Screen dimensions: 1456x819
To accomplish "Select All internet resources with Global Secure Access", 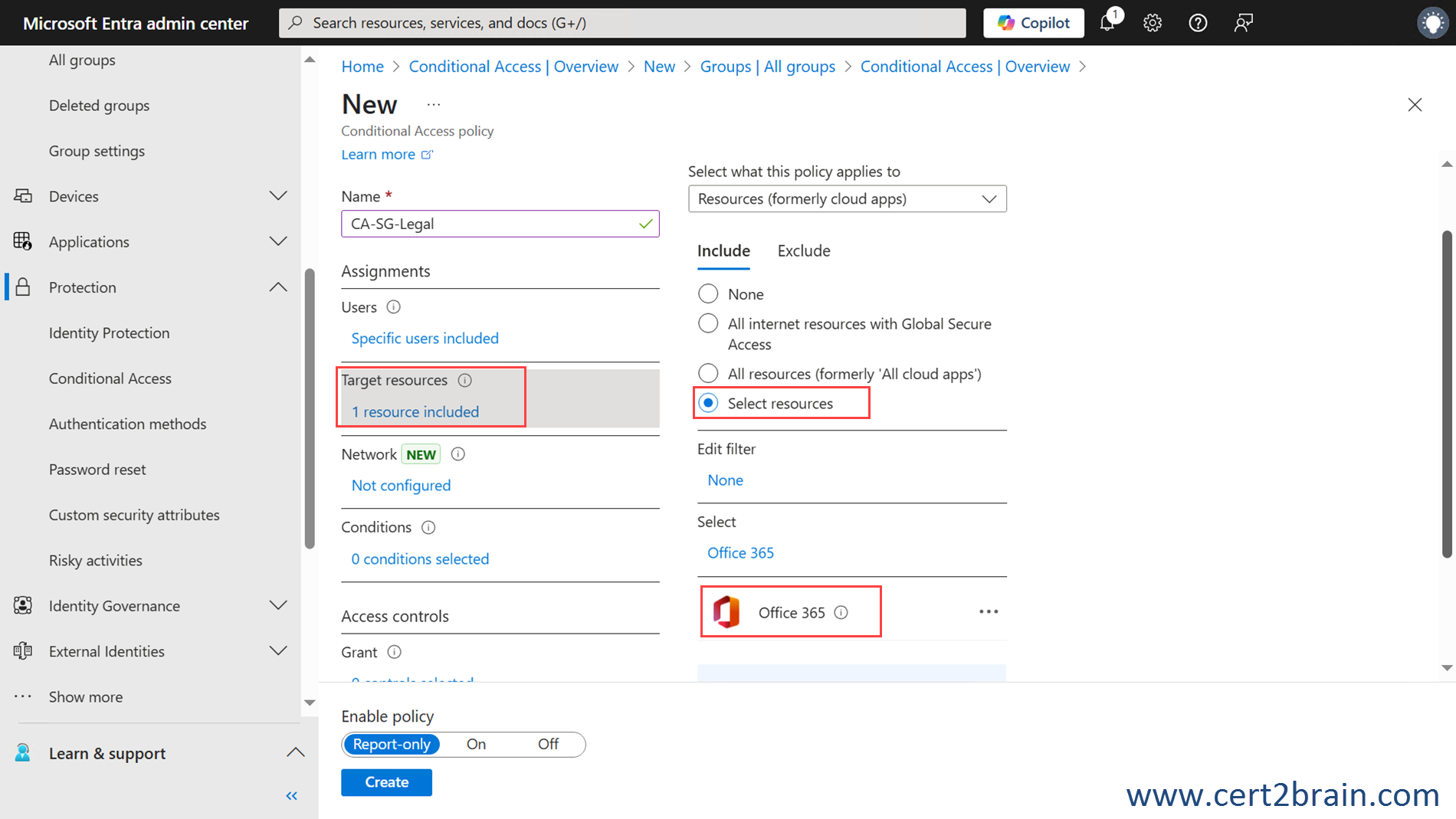I will pos(708,323).
